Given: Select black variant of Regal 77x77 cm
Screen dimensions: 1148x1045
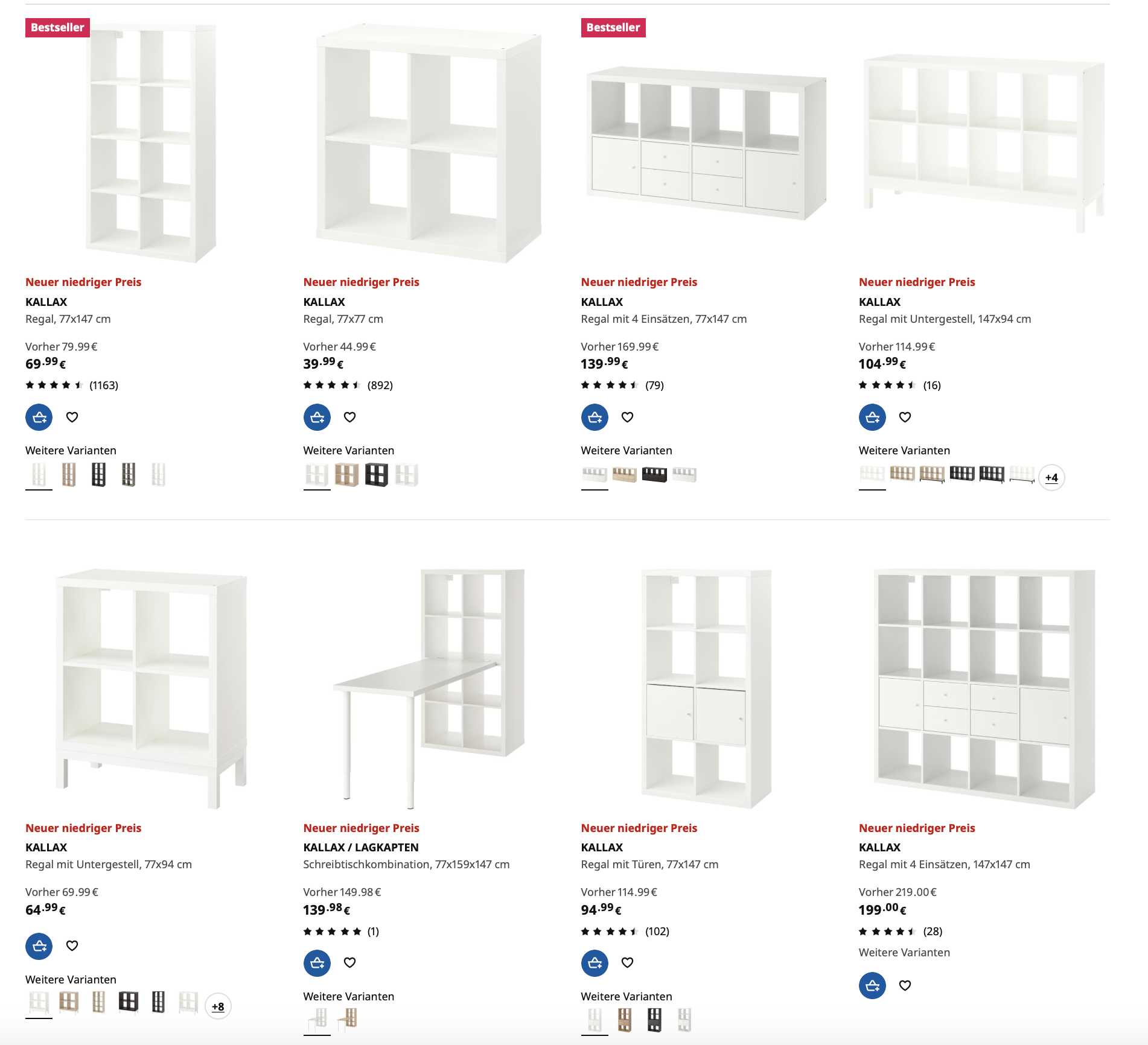Looking at the screenshot, I should coord(377,475).
